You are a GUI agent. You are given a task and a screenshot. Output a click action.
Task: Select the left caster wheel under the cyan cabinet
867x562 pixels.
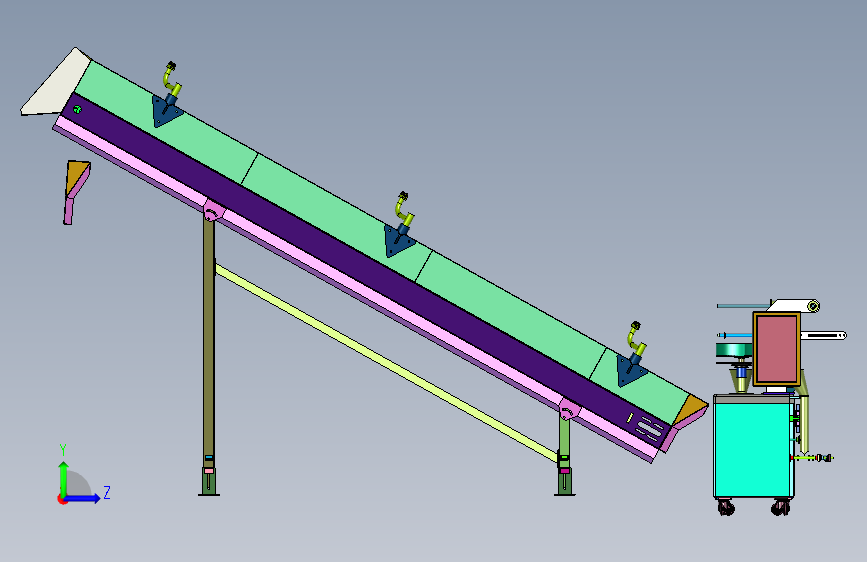[x=727, y=507]
